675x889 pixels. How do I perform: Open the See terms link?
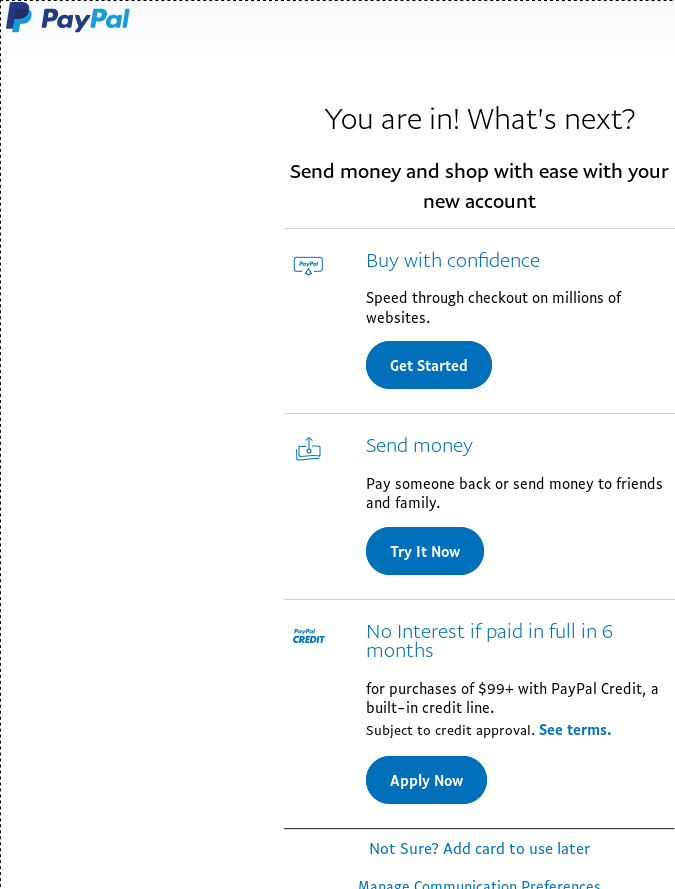click(575, 730)
